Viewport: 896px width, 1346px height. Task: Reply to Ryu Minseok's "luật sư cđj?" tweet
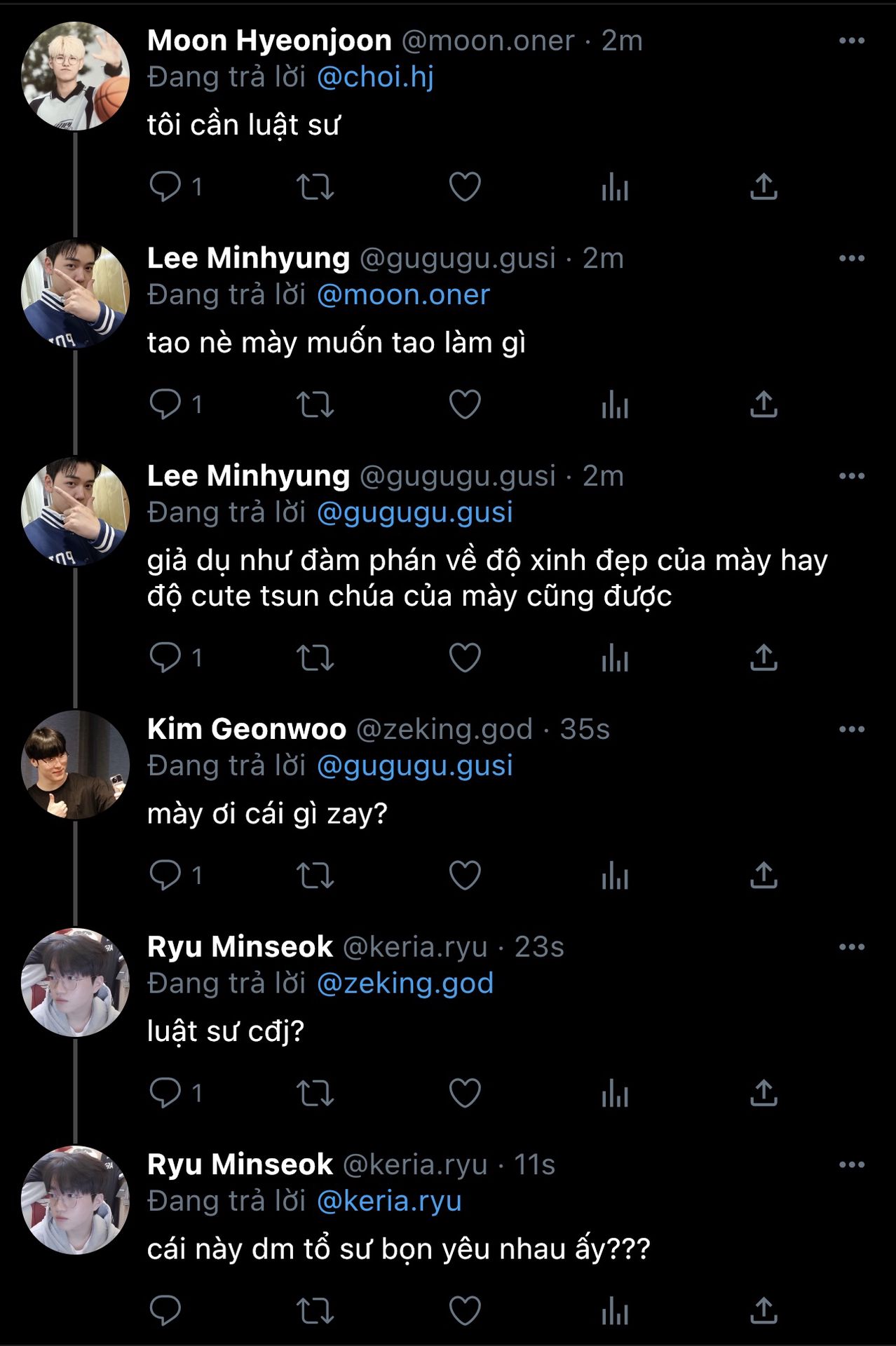[x=165, y=1093]
